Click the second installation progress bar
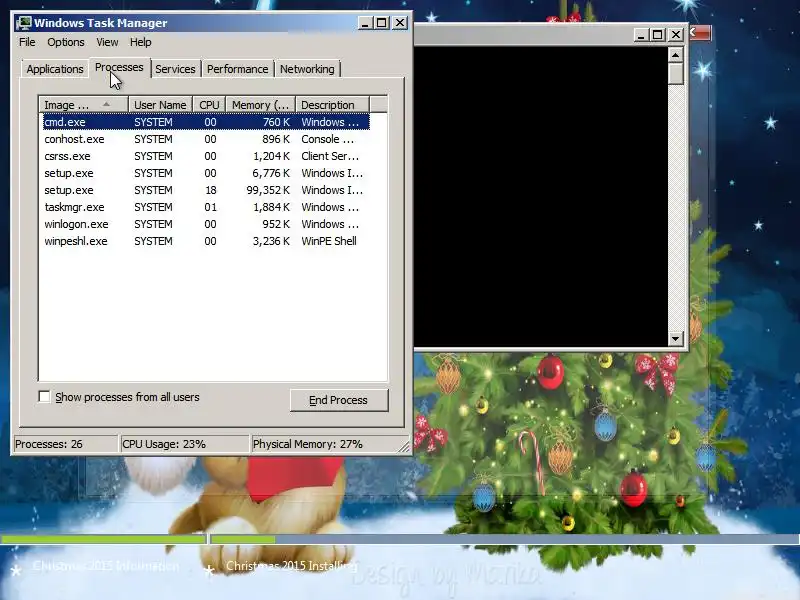Viewport: 800px width, 600px height. [x=505, y=539]
